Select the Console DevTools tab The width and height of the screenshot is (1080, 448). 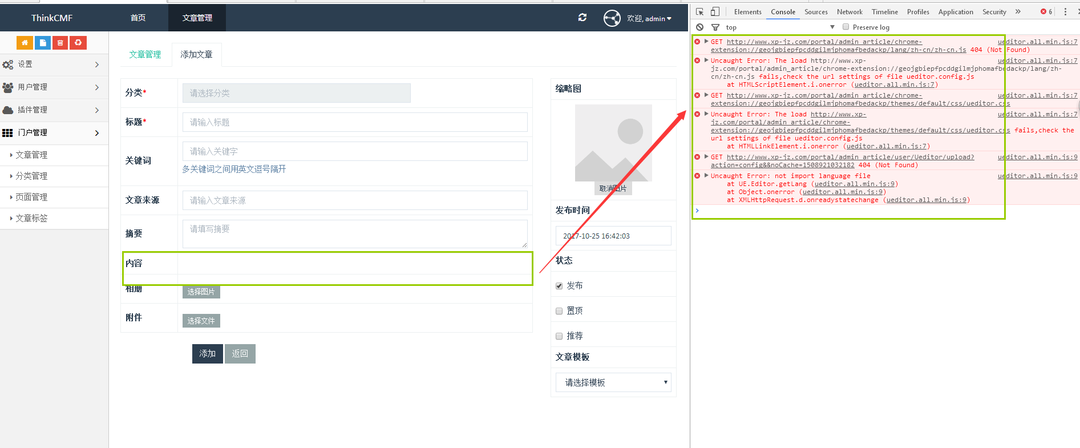pos(783,12)
